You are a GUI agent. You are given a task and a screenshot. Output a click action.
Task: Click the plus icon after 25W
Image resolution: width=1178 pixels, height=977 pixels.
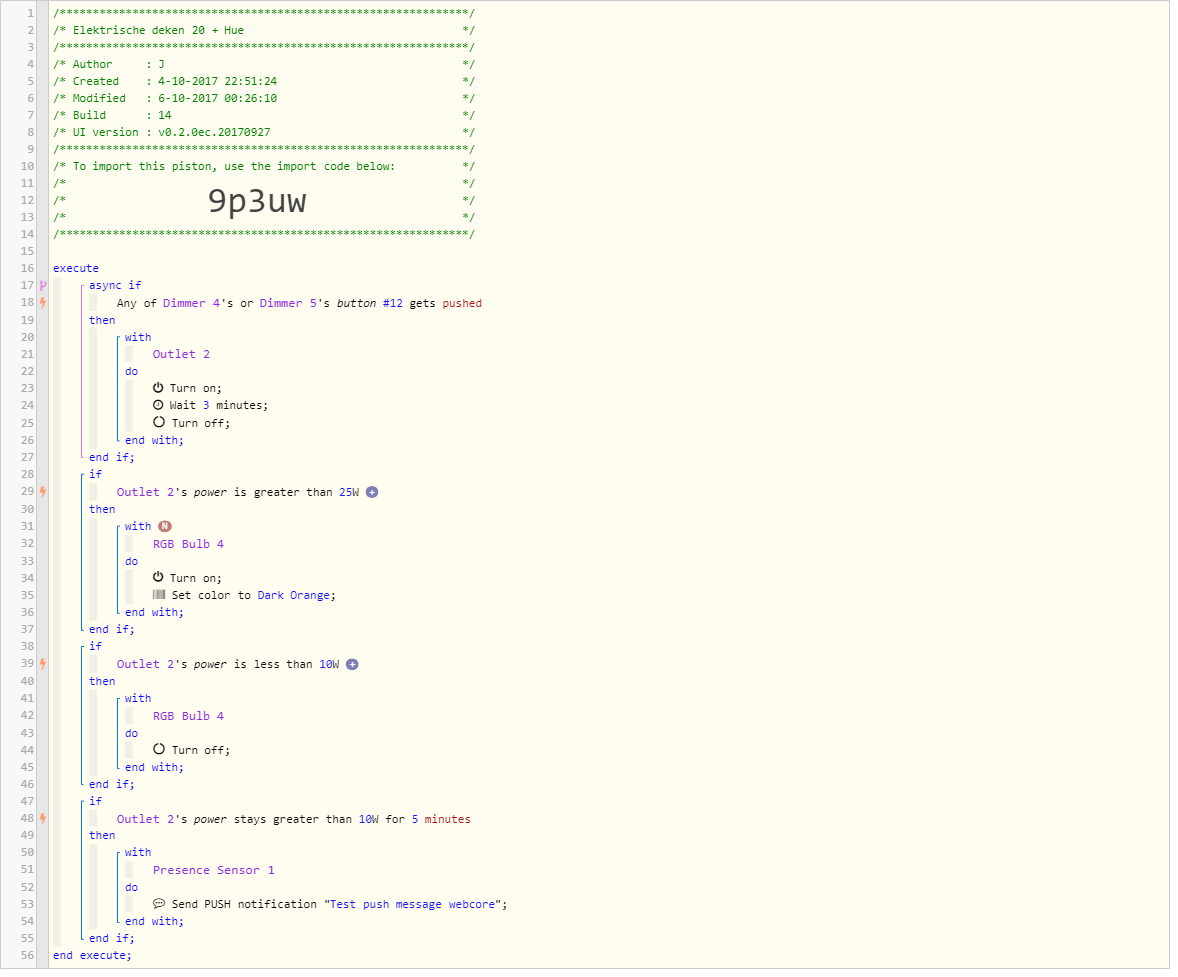click(x=372, y=492)
